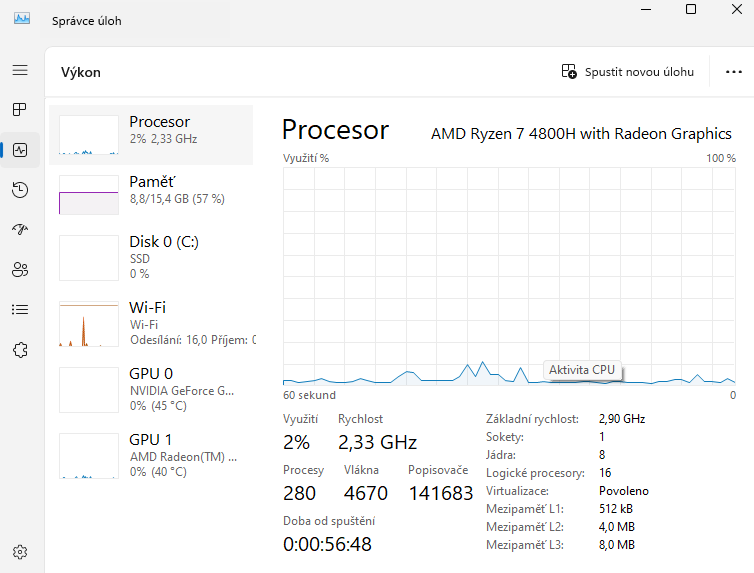Open App history from the sidebar
Image resolution: width=754 pixels, height=573 pixels.
(x=20, y=190)
